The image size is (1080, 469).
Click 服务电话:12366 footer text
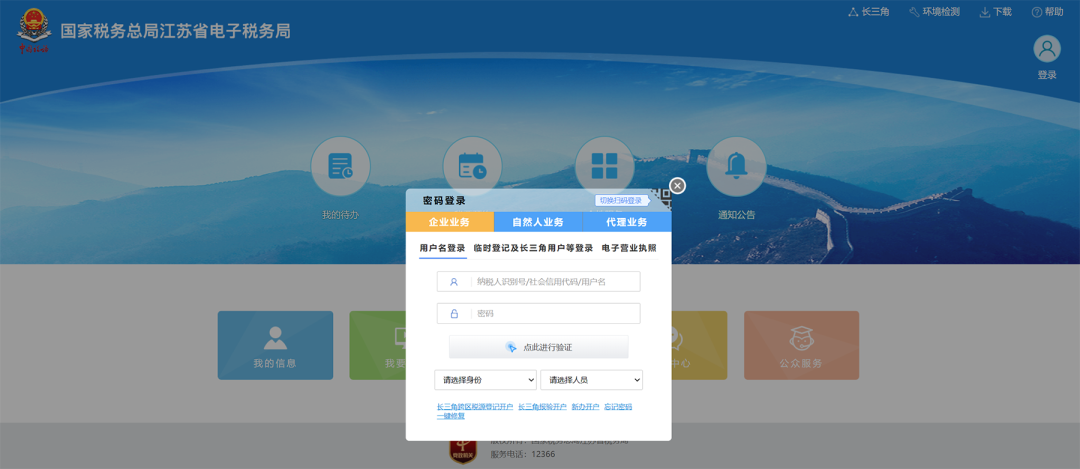point(523,455)
